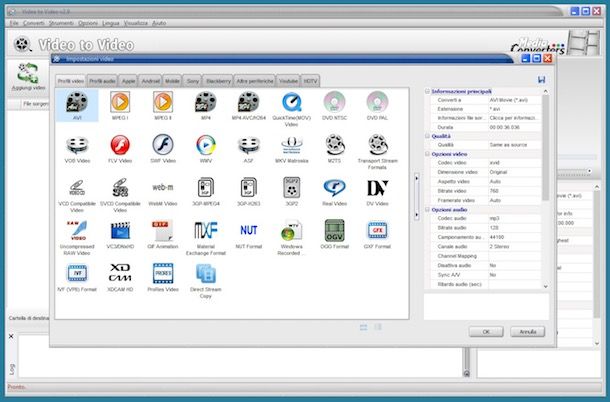This screenshot has height=402, width=610.
Task: Collapse the Opzioni audio section
Action: pos(427,209)
